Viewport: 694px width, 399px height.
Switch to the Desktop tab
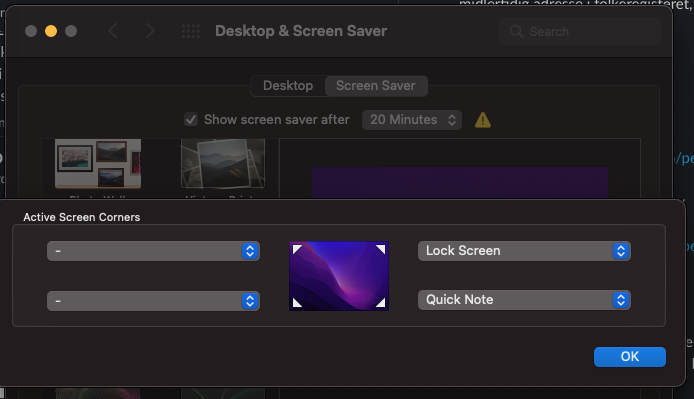click(288, 85)
